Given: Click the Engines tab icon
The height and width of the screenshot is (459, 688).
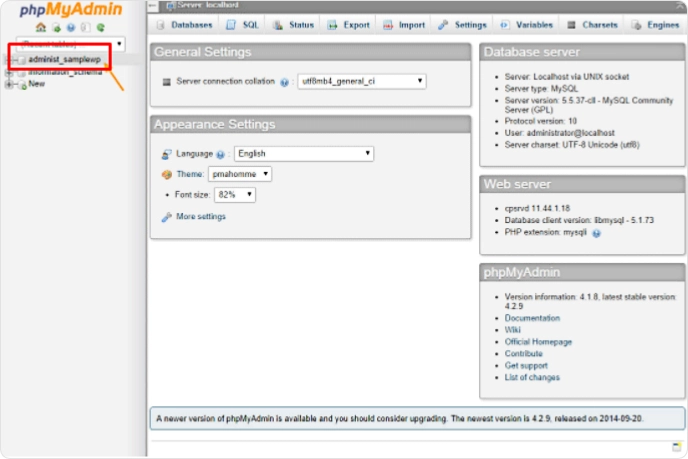Looking at the screenshot, I should pyautogui.click(x=636, y=25).
